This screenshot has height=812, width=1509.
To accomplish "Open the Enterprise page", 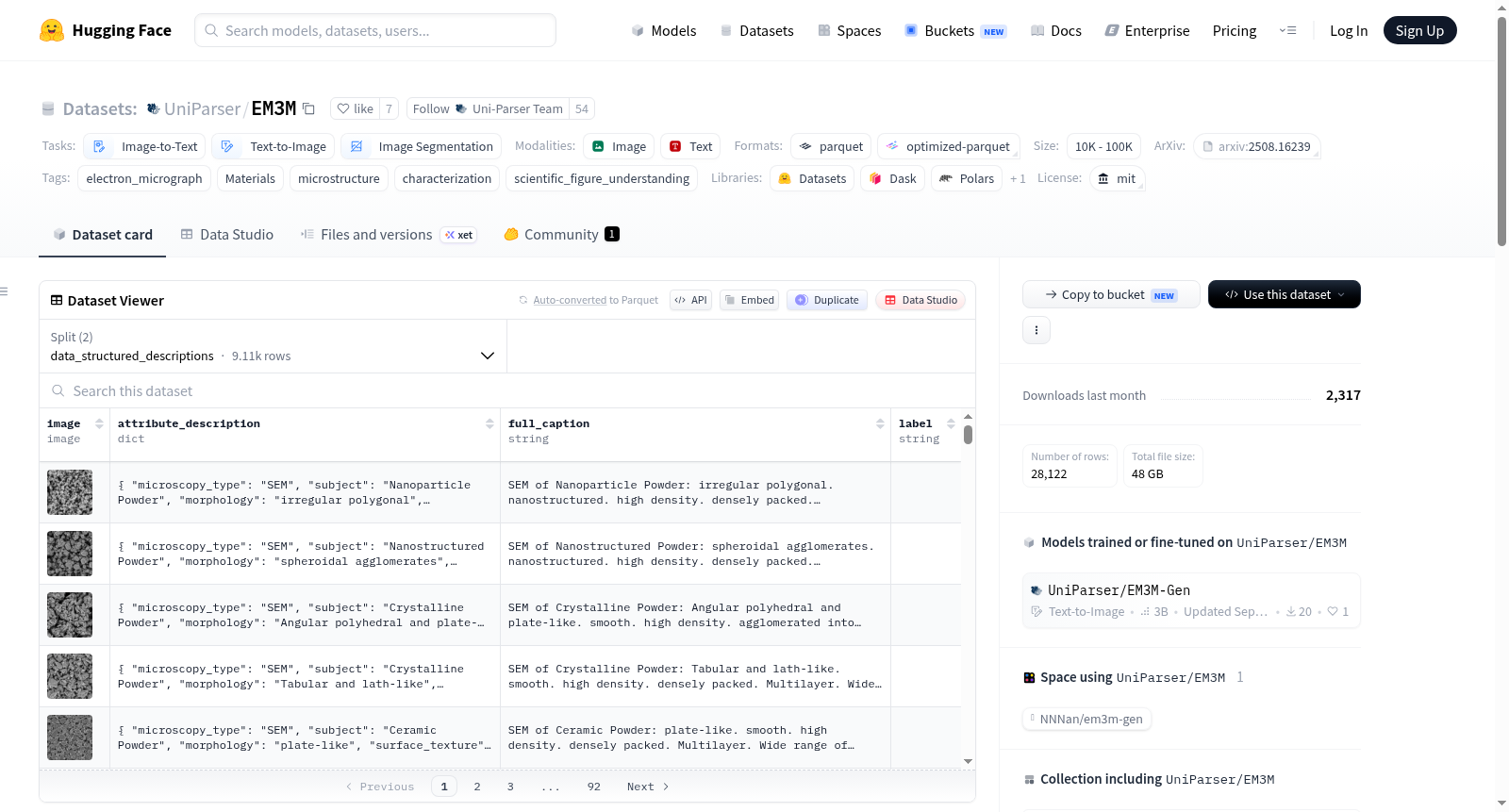I will coord(1147,30).
